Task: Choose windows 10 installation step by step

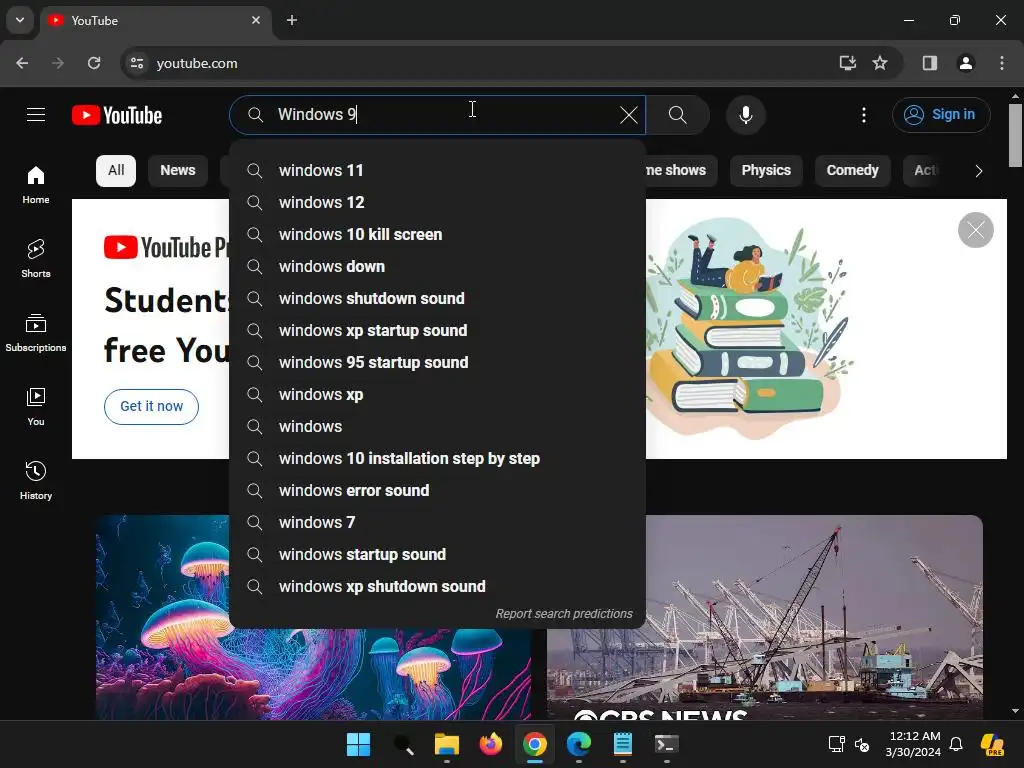Action: (x=438, y=458)
